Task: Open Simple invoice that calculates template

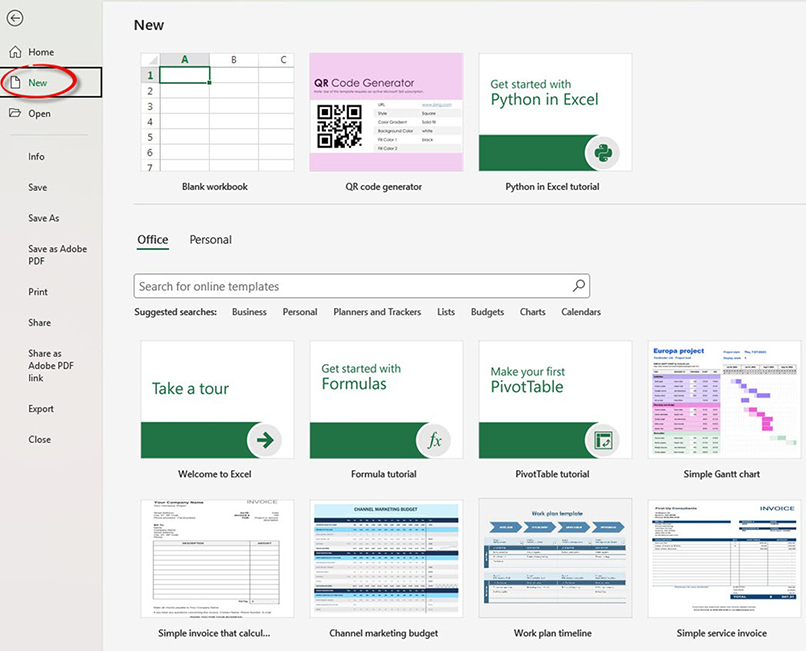Action: pos(217,558)
